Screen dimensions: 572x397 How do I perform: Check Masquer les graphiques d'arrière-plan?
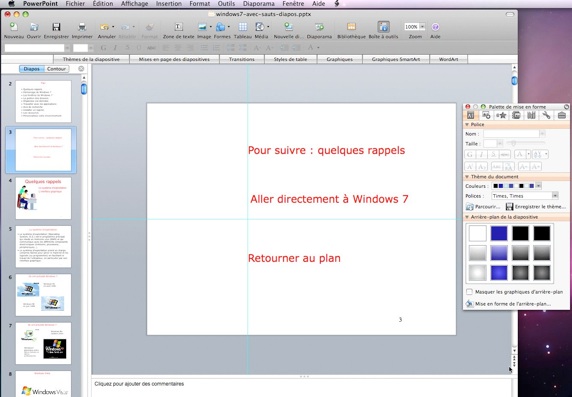[x=469, y=292]
